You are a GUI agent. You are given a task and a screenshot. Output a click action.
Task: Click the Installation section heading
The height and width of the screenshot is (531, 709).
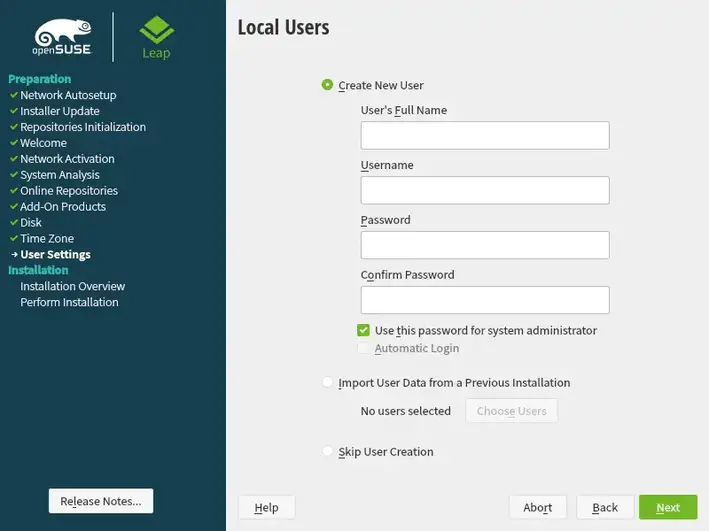(x=38, y=270)
